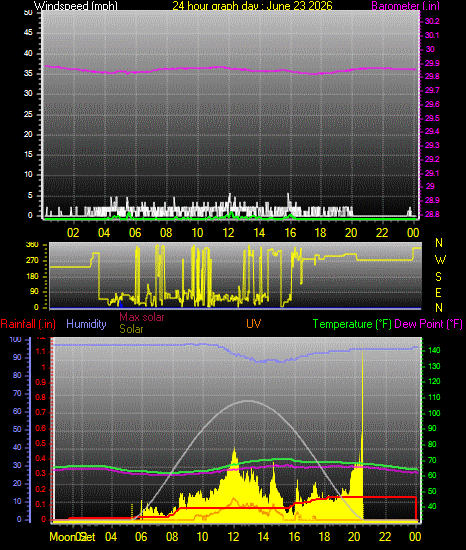Click the Moonset label under bottom chart
466x550 pixels.
[x=72, y=537]
